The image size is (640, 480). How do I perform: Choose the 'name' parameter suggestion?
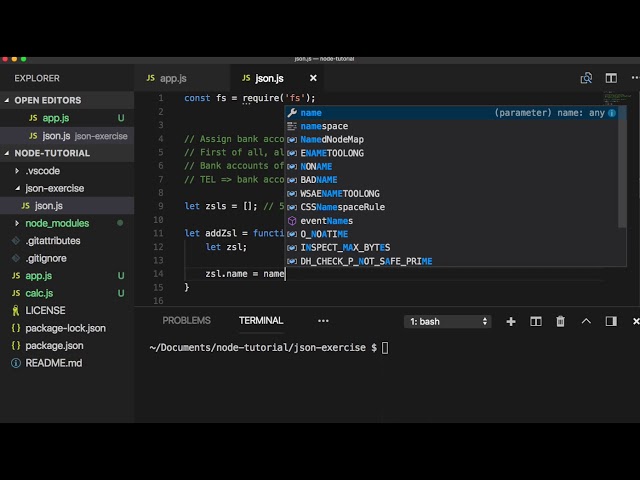coord(451,113)
